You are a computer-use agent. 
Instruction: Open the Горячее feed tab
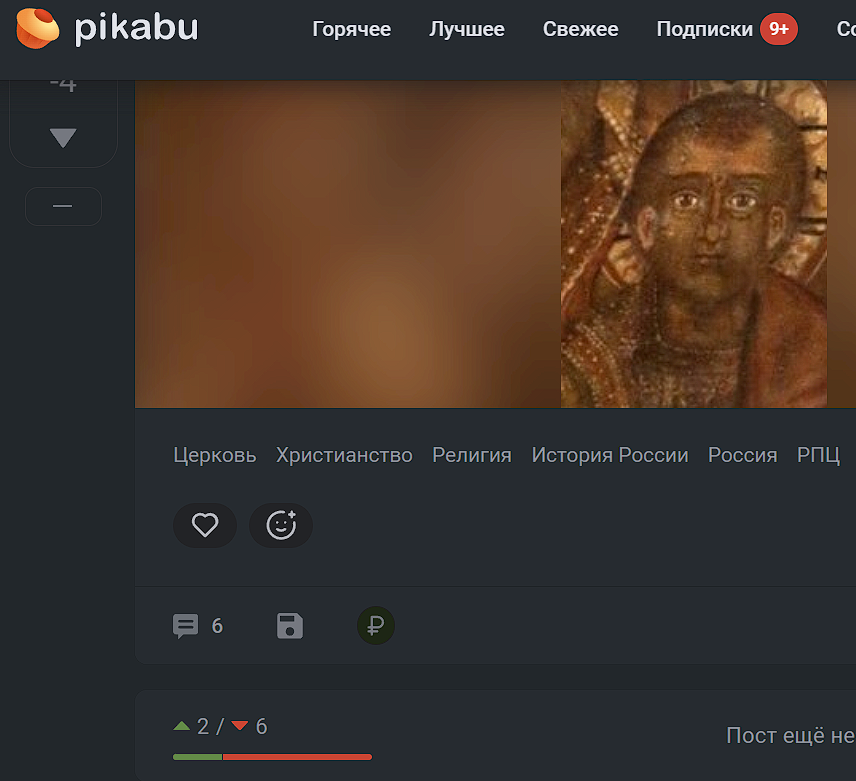click(x=351, y=29)
